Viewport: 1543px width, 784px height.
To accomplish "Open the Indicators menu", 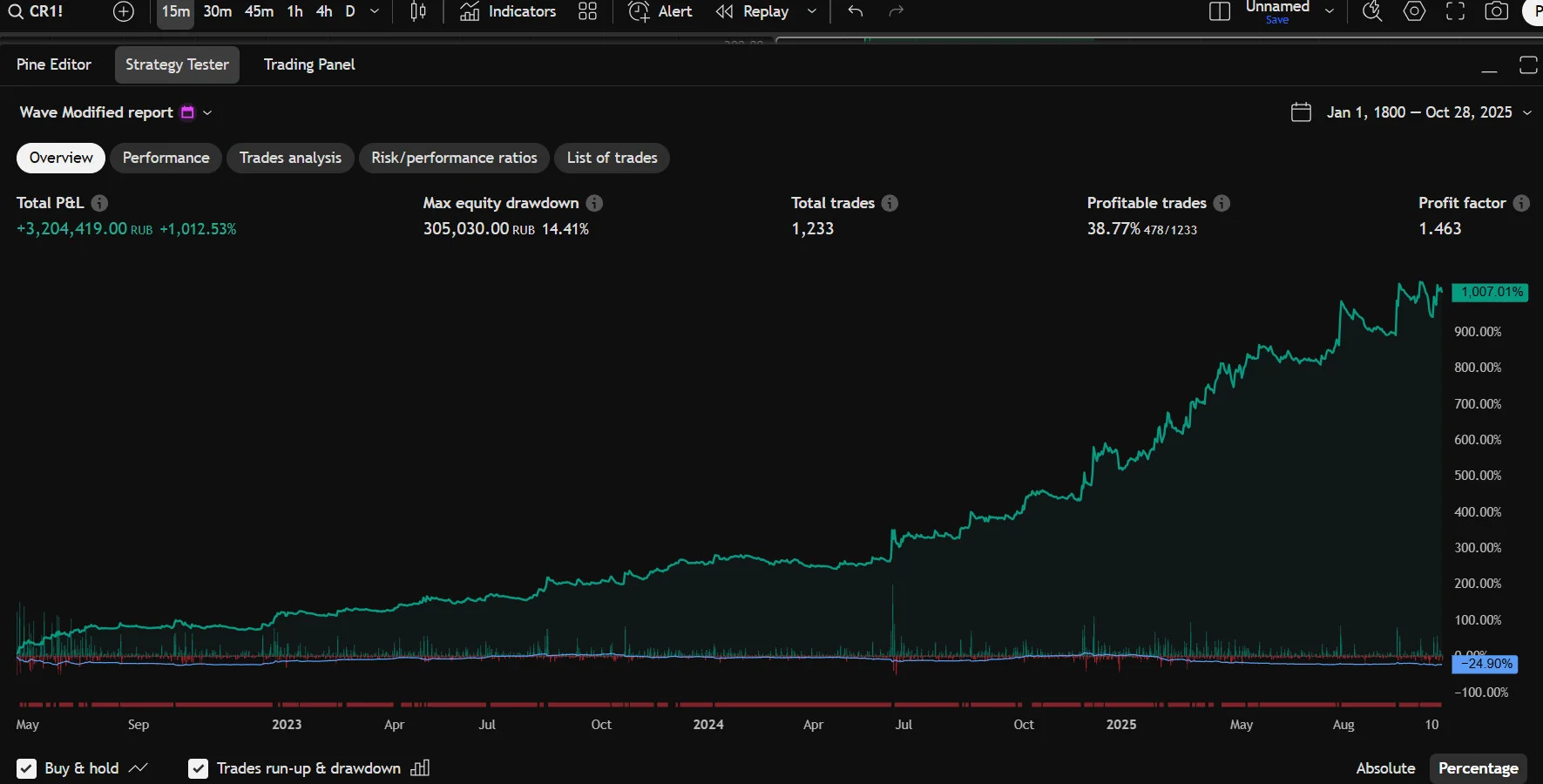I will 508,11.
